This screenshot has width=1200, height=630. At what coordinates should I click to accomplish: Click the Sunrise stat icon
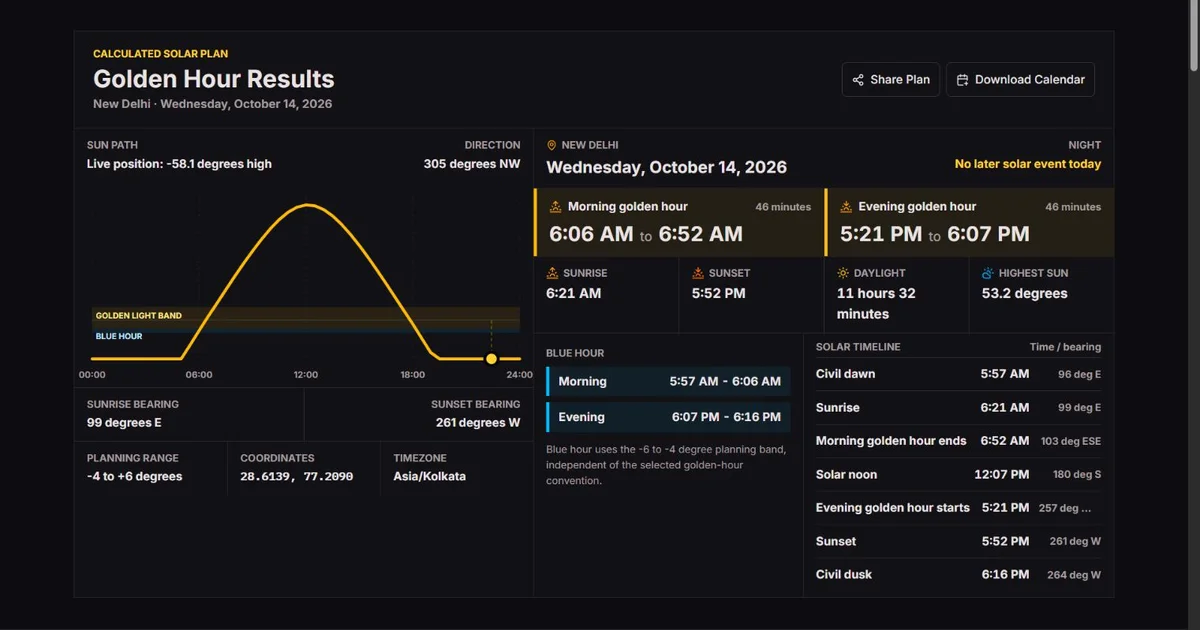coord(552,273)
